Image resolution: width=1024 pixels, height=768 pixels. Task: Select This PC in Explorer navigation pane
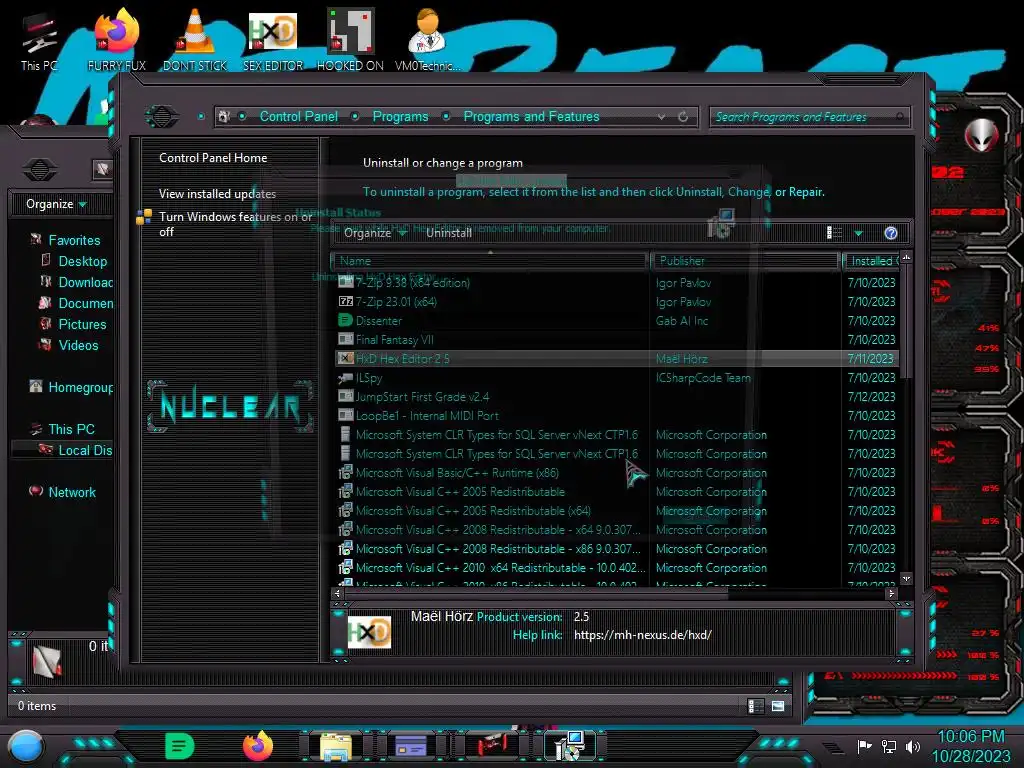pyautogui.click(x=71, y=429)
